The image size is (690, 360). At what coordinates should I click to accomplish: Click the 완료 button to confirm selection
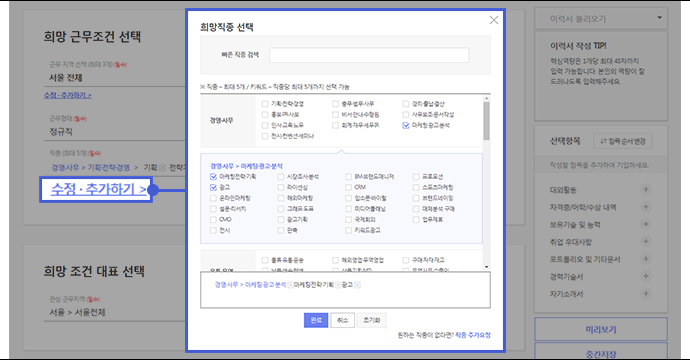[316, 320]
